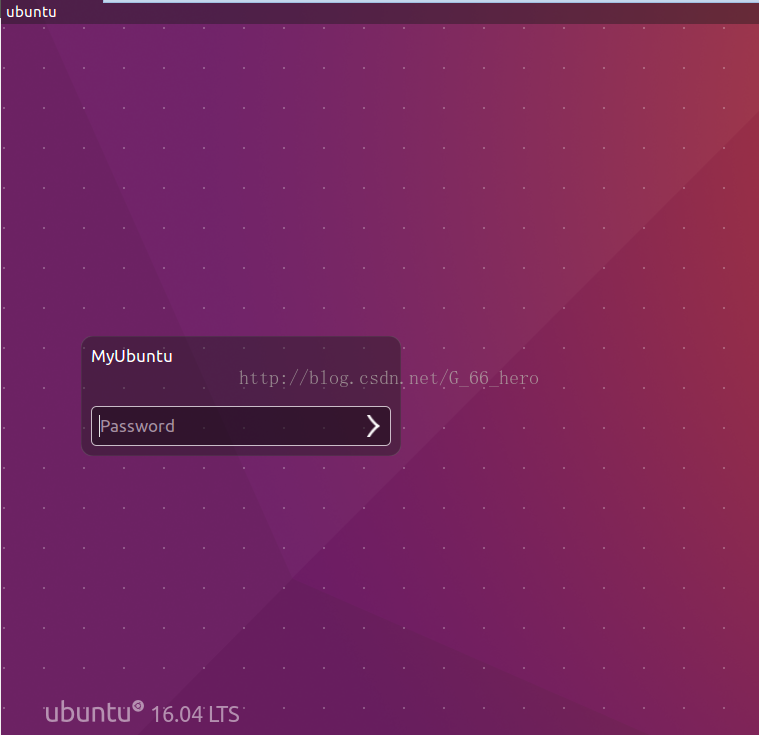Click the ubuntu hostname in top panel
Screen dimensions: 759x735
click(x=31, y=12)
